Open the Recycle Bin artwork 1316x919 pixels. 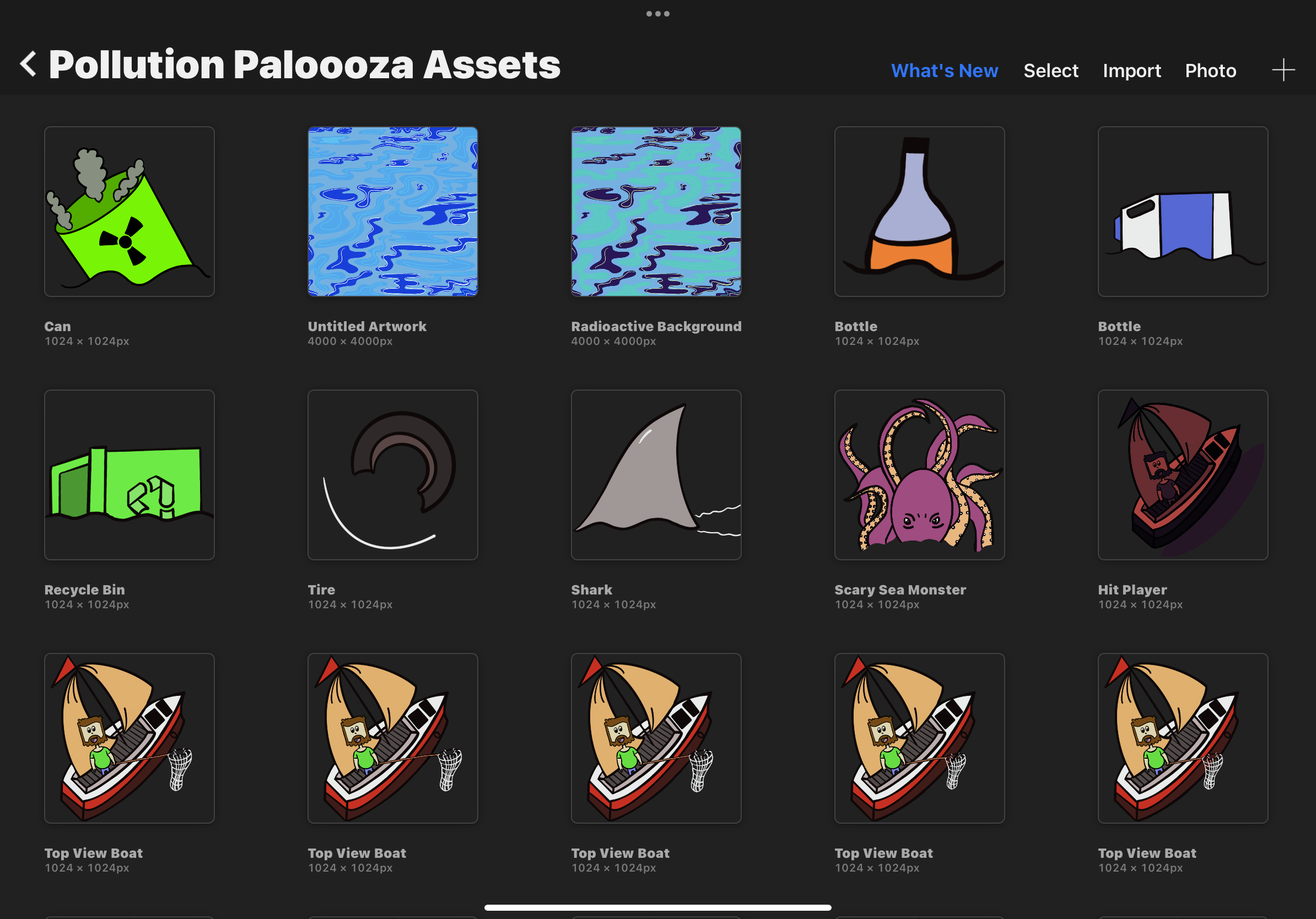(130, 475)
